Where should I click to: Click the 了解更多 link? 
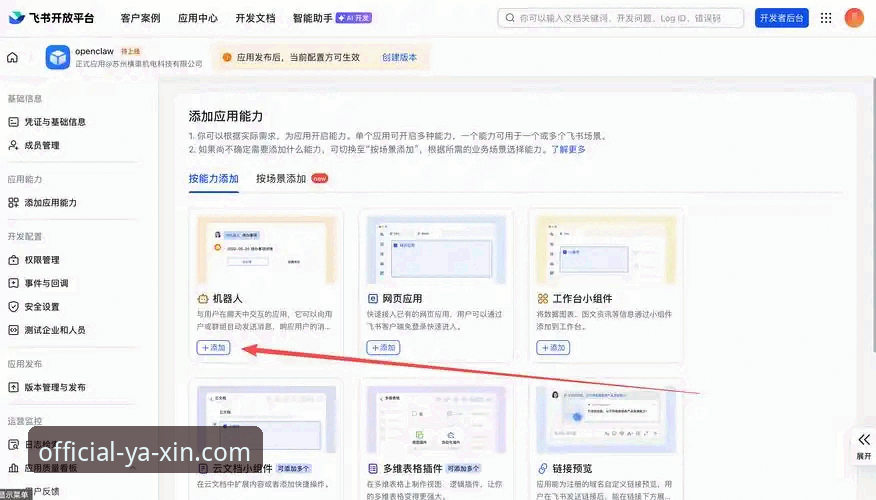pyautogui.click(x=568, y=149)
